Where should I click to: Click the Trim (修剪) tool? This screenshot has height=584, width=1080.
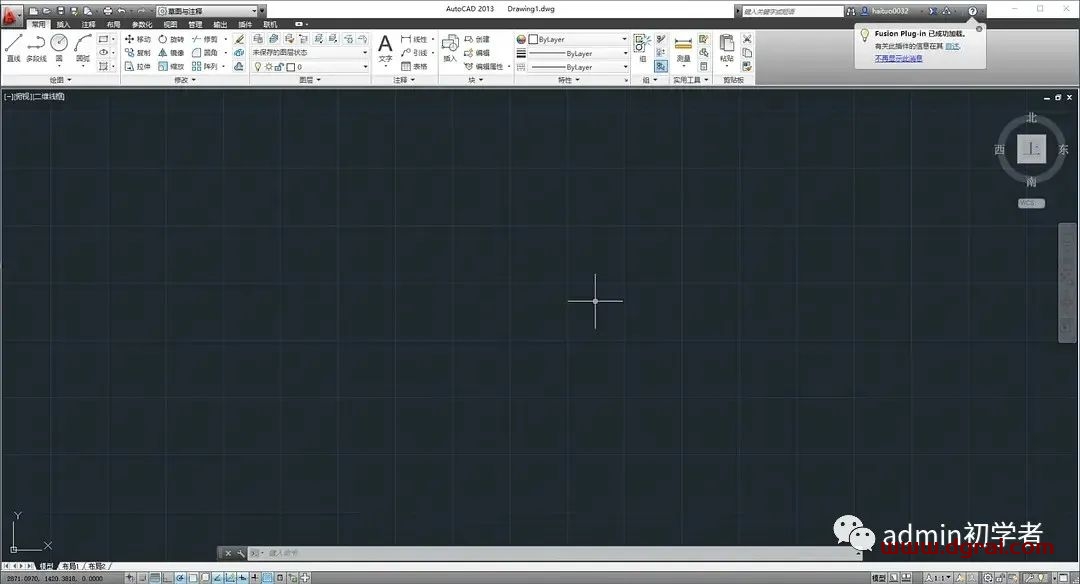tap(205, 39)
